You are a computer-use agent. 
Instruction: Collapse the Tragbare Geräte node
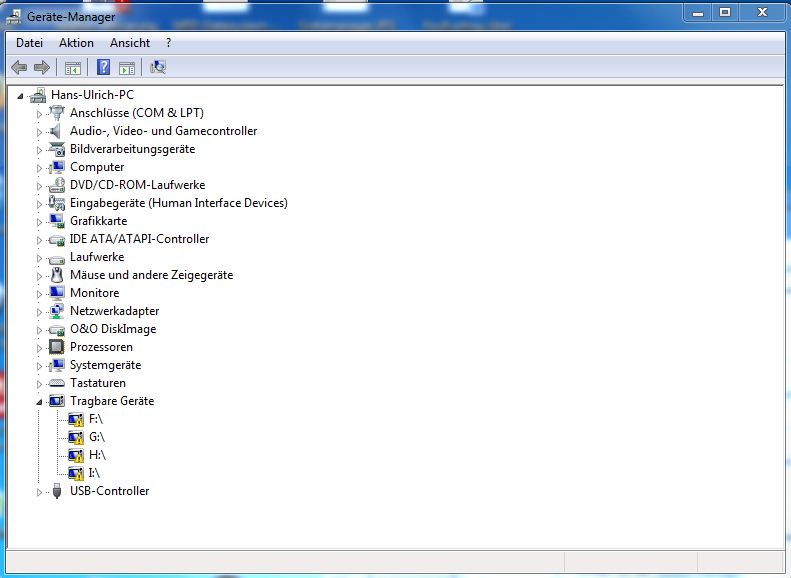39,402
